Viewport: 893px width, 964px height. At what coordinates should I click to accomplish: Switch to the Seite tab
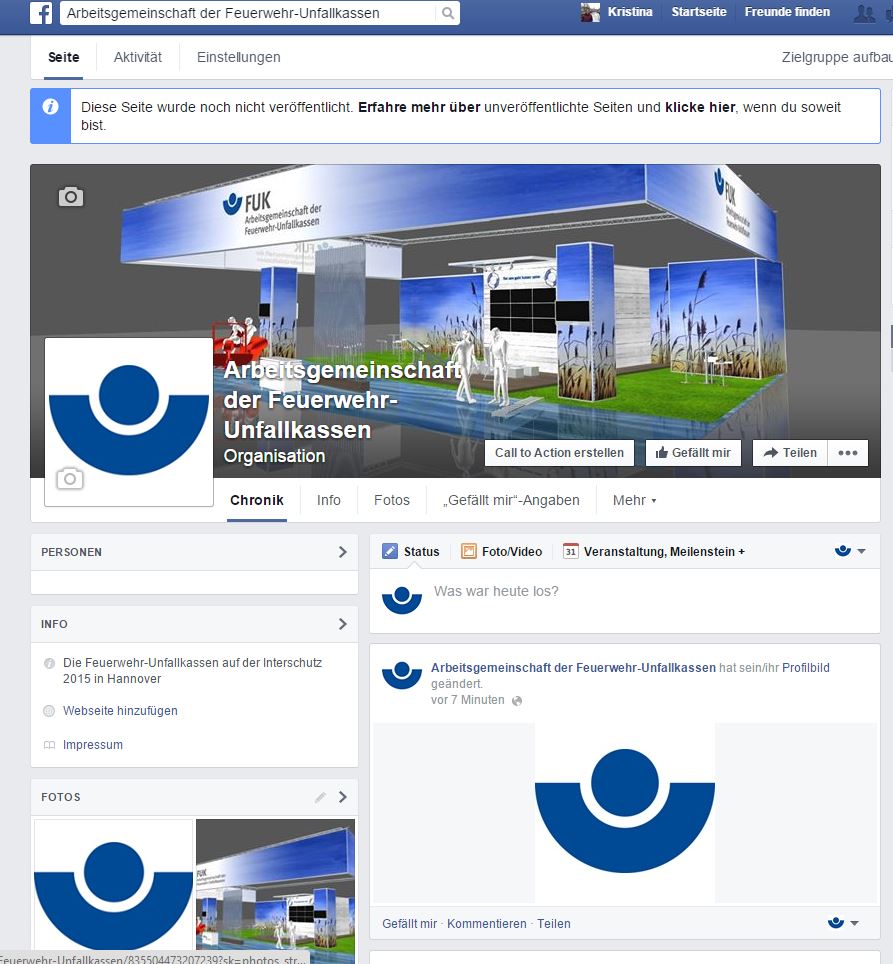tap(63, 57)
